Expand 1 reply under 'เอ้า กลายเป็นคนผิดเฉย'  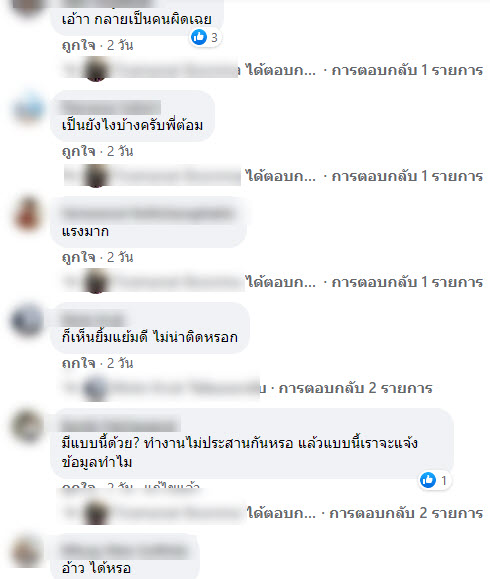point(407,70)
